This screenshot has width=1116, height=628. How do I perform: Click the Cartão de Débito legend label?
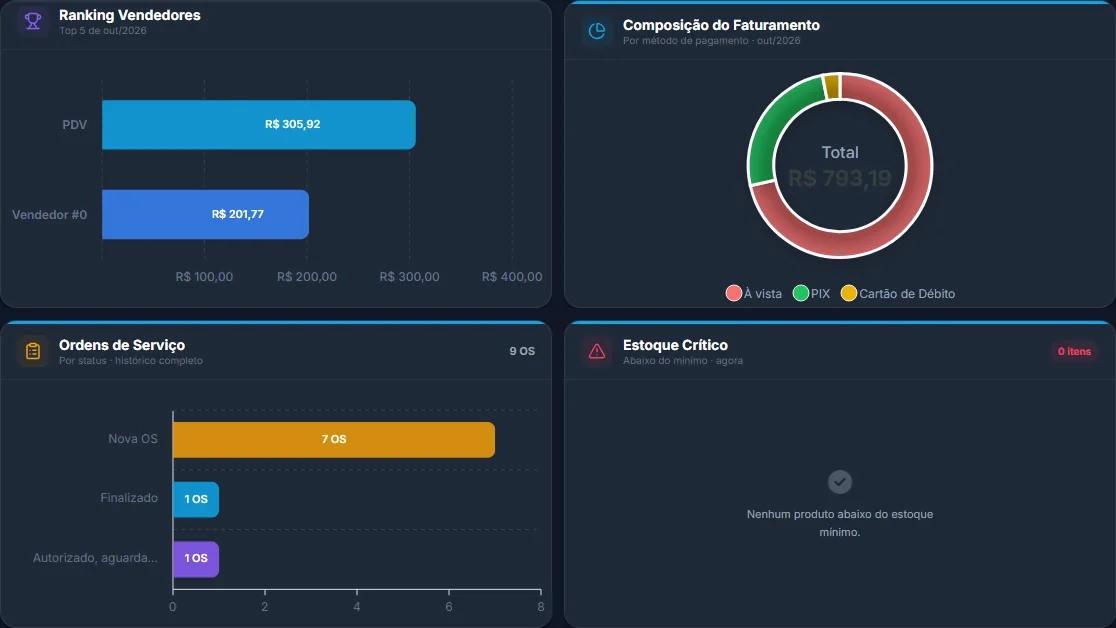(x=907, y=293)
